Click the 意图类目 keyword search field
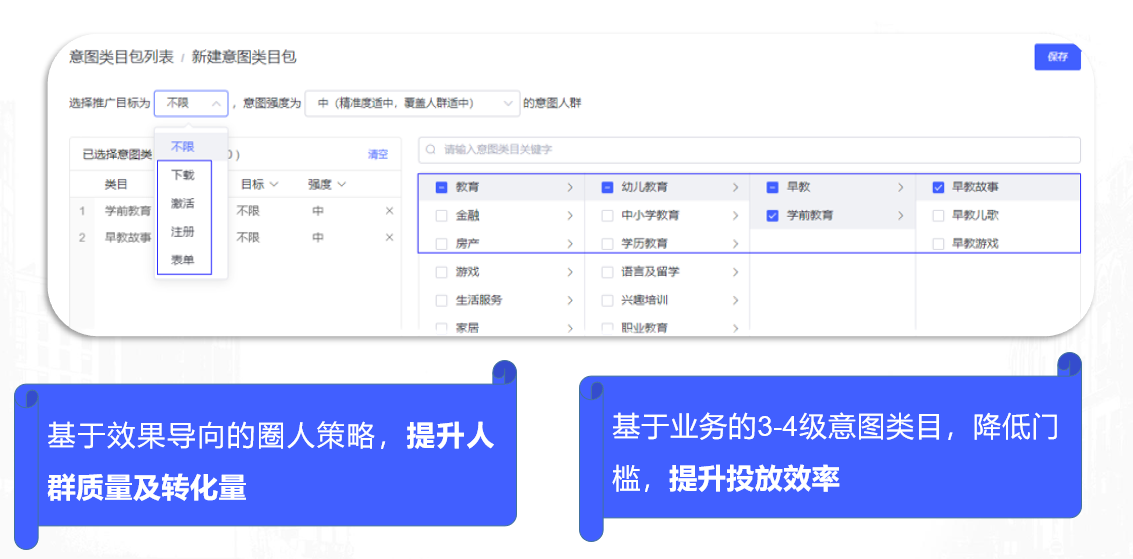 click(x=750, y=150)
